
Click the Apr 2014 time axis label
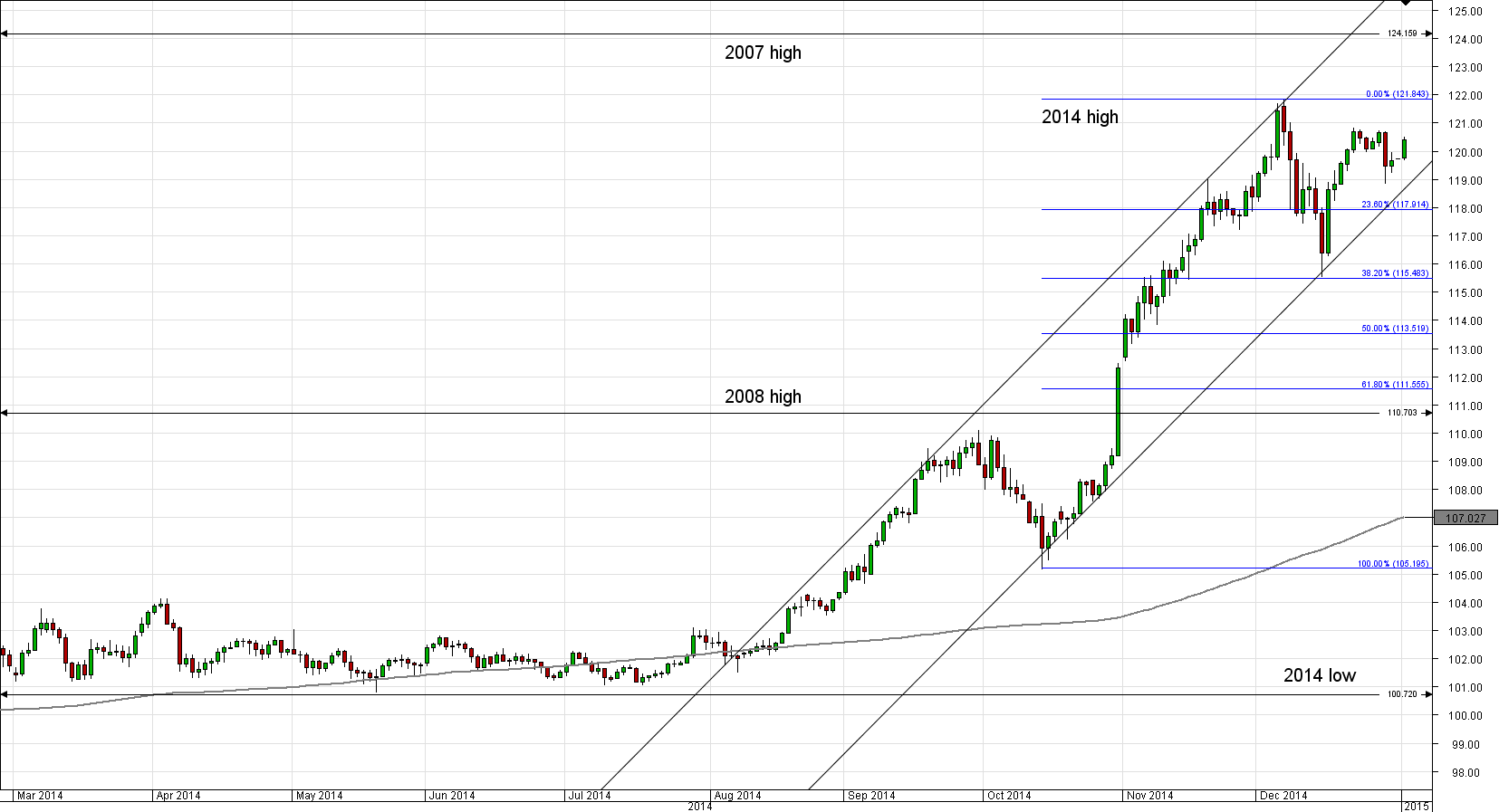[x=178, y=796]
